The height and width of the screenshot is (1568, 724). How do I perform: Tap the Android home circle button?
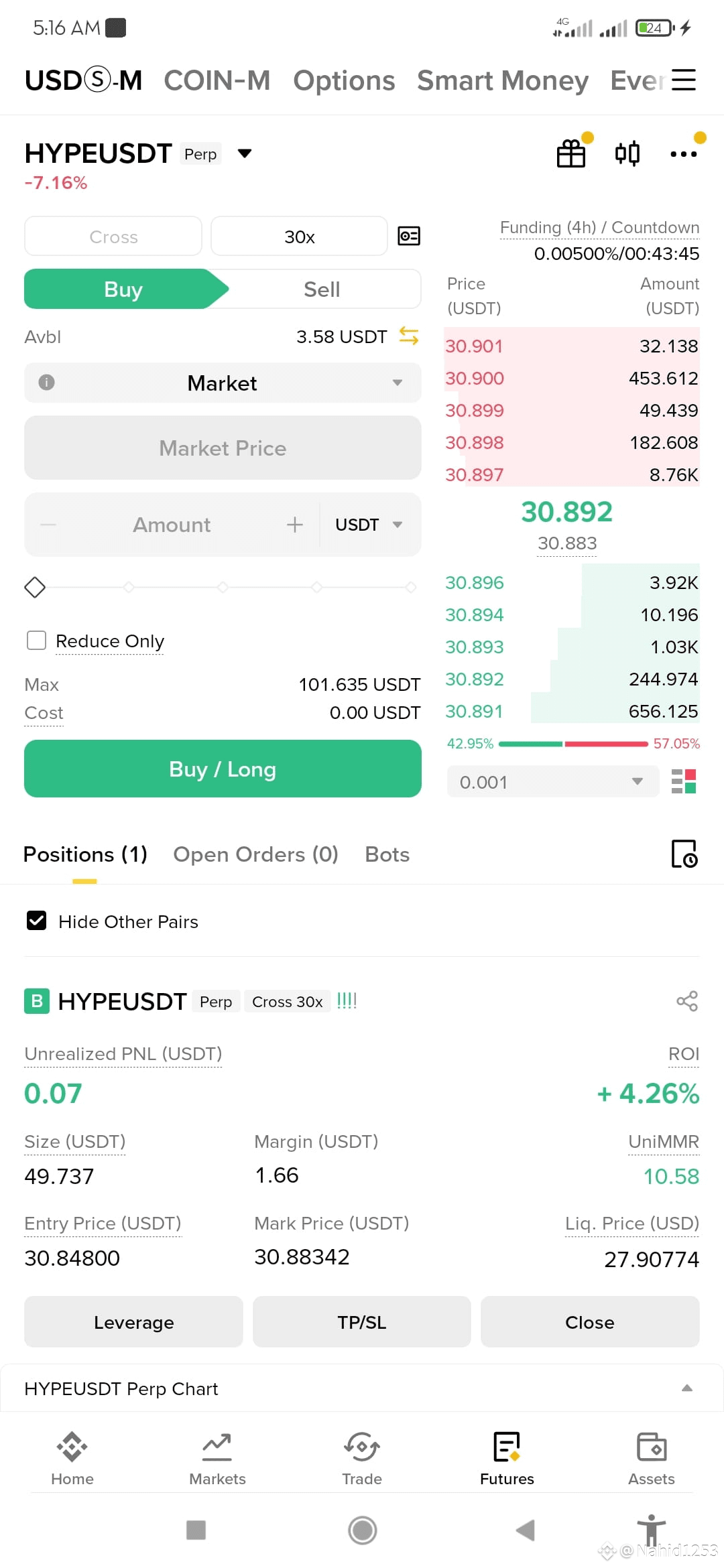click(x=363, y=1530)
